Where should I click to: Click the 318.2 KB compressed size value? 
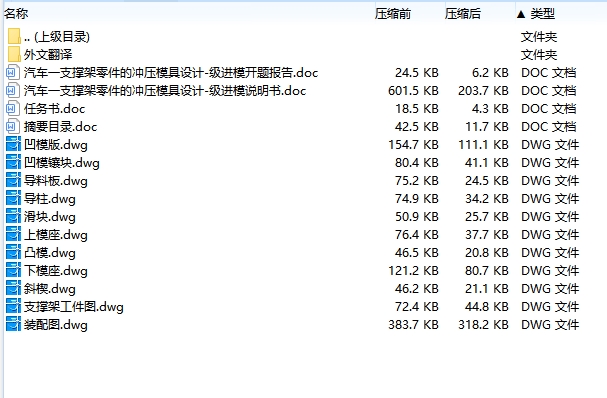[x=483, y=324]
